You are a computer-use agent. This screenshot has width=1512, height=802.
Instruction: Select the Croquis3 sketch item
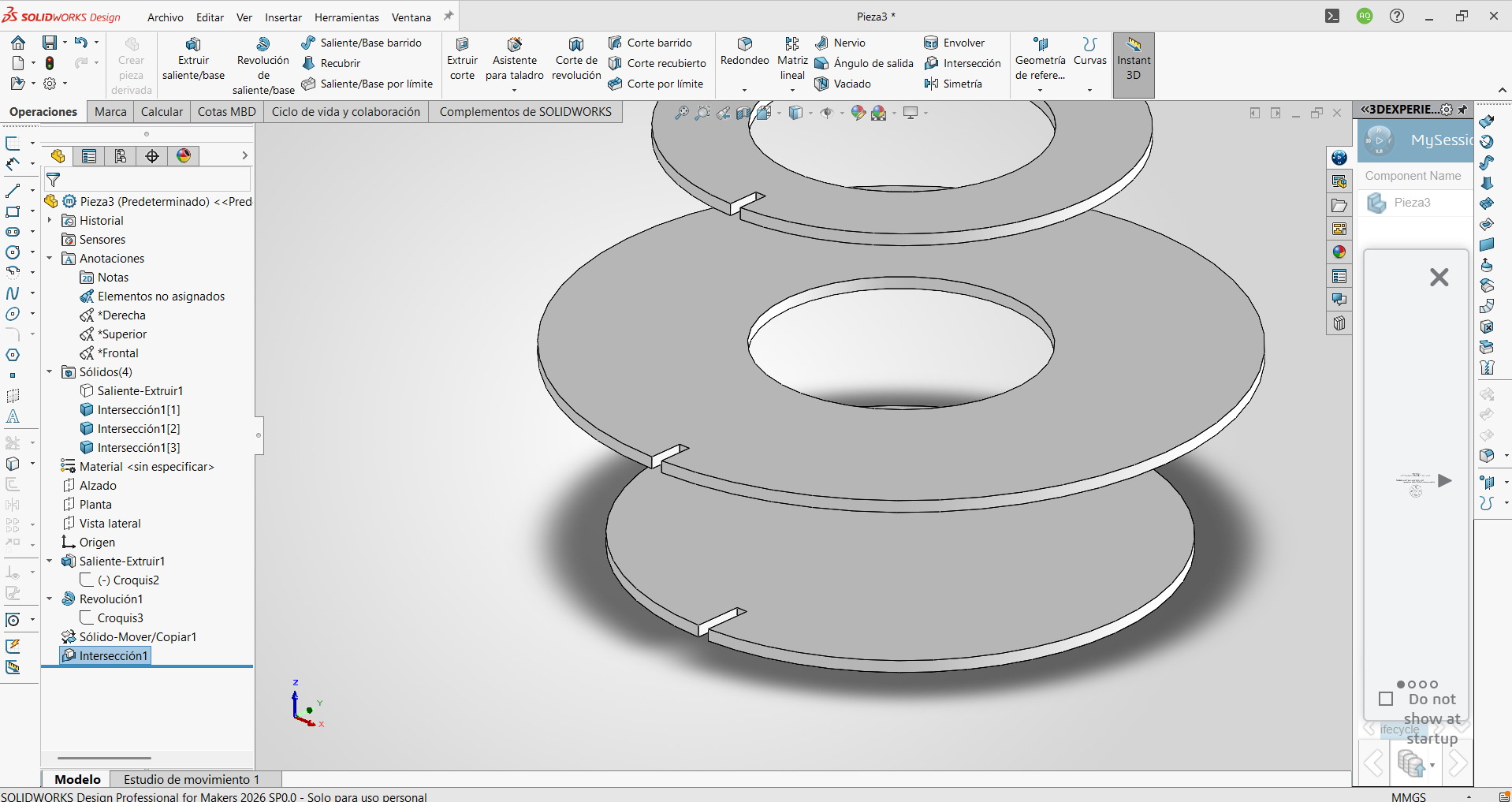(112, 618)
